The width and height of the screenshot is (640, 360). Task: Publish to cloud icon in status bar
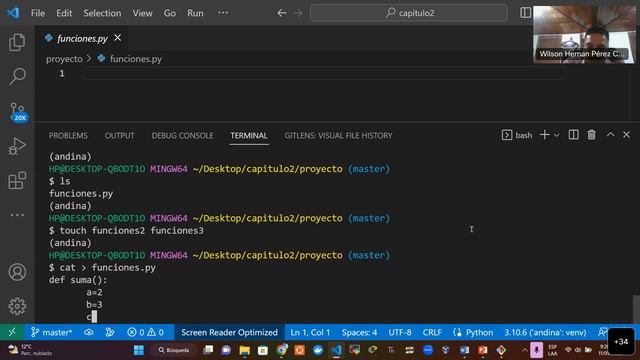(89, 332)
